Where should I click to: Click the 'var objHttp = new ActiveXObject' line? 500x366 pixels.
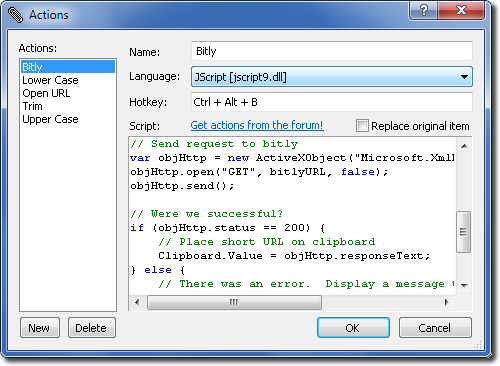click(x=293, y=158)
